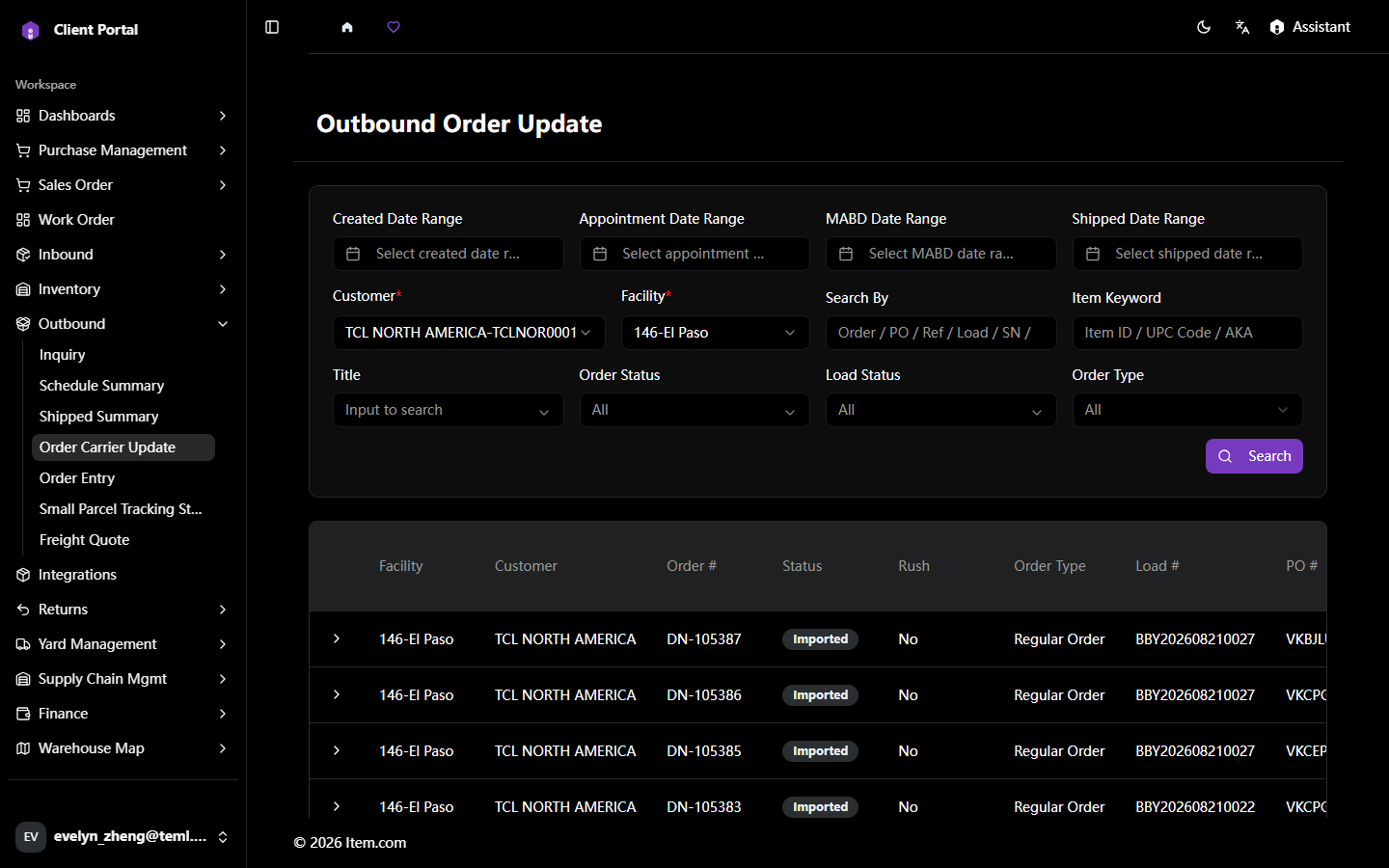Expand the Warehouse Map chevron
The image size is (1389, 868).
223,748
